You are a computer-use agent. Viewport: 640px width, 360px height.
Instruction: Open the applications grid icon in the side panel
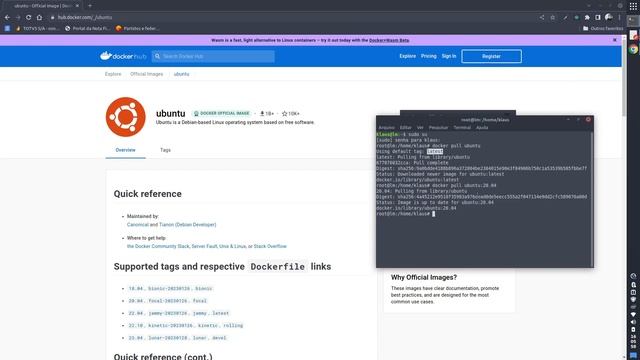[x=633, y=6]
